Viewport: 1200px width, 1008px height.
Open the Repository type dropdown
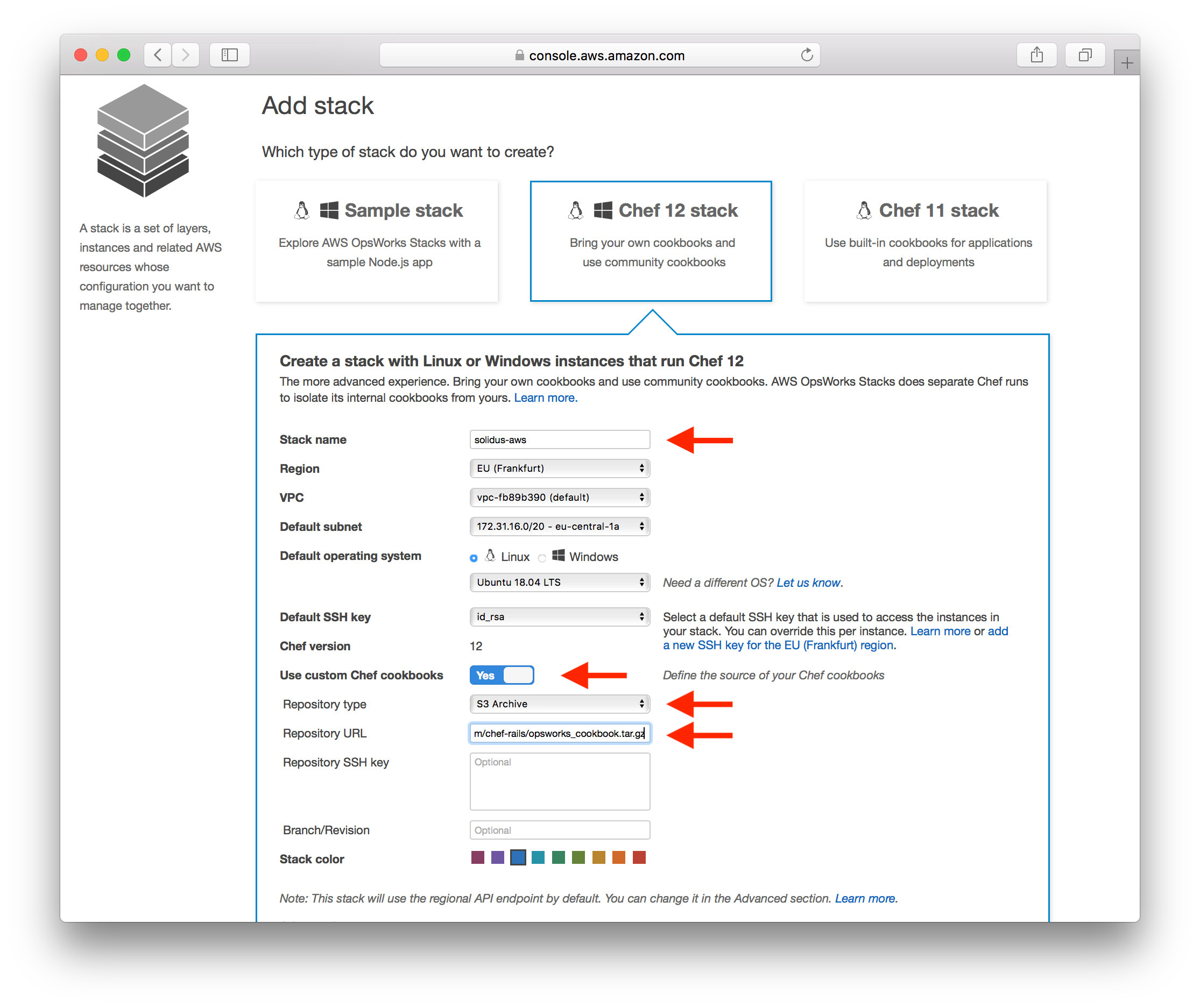[x=559, y=704]
